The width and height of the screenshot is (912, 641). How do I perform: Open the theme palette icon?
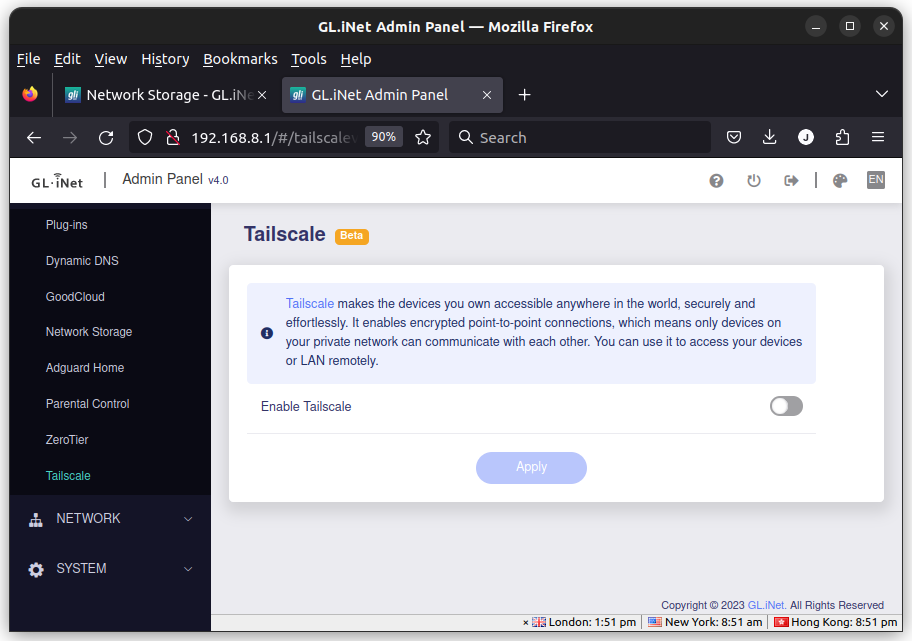pyautogui.click(x=840, y=181)
